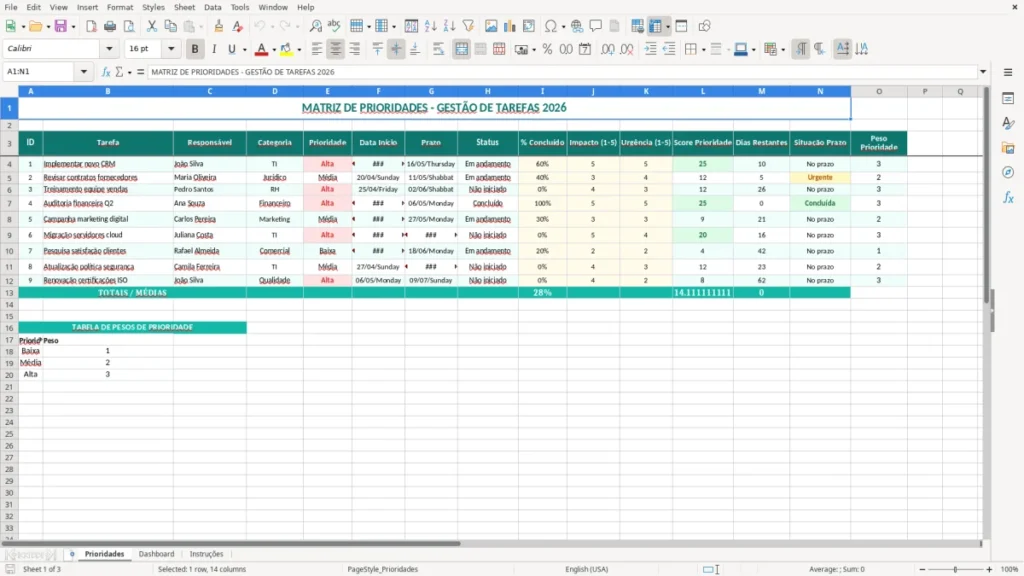Screen dimensions: 1024x576
Task: Insert chart icon
Action: tap(510, 26)
